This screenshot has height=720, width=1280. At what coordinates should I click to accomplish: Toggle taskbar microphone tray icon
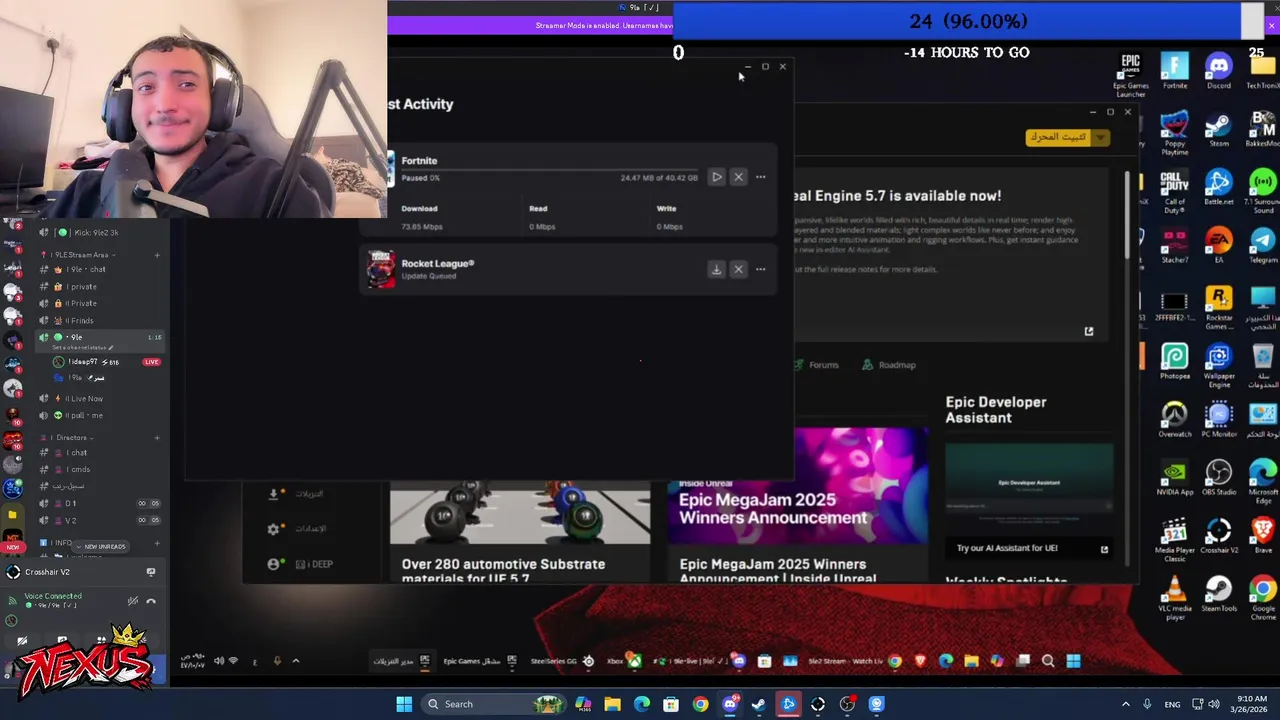[1147, 704]
